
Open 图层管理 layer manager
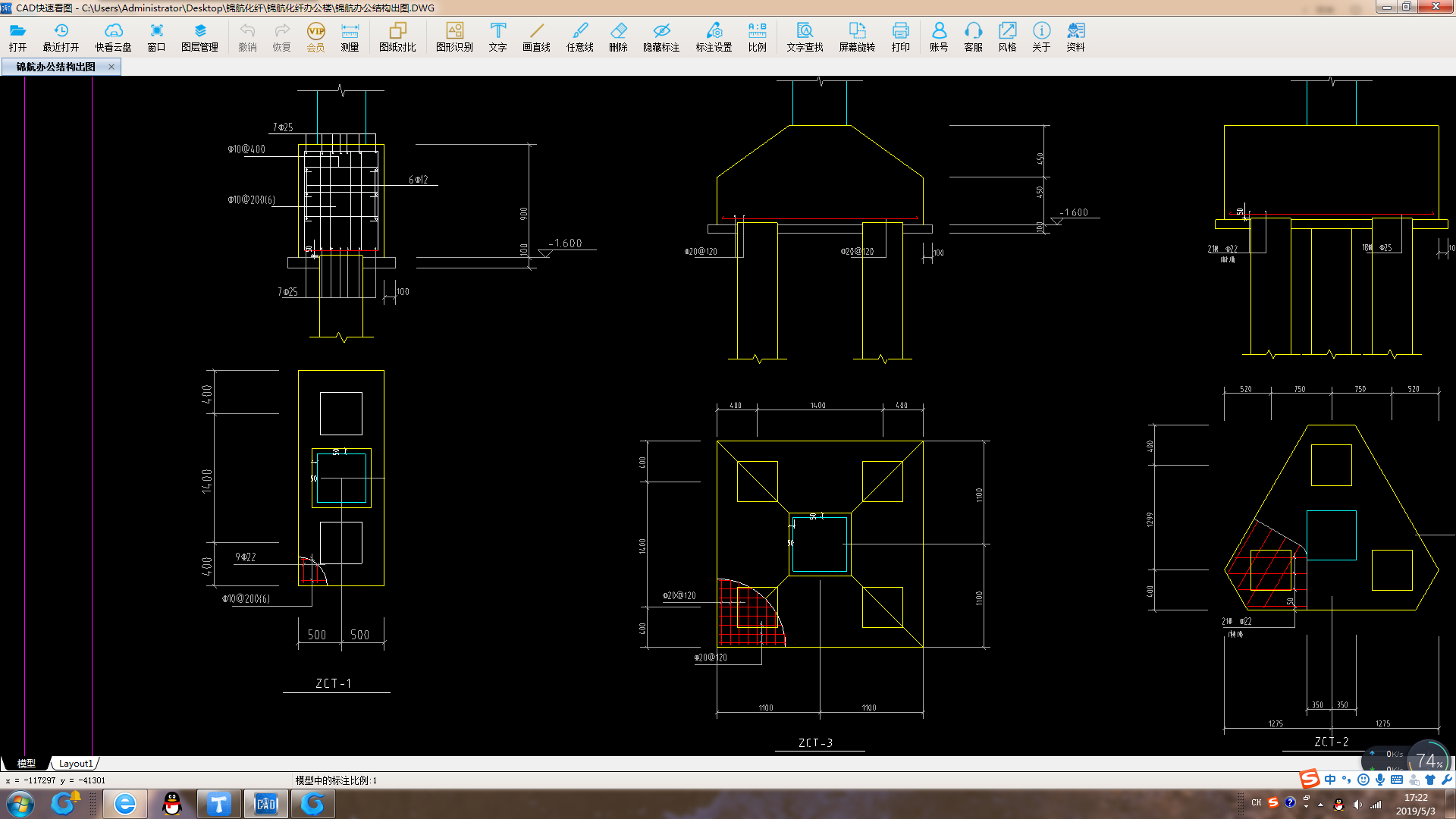pos(199,36)
